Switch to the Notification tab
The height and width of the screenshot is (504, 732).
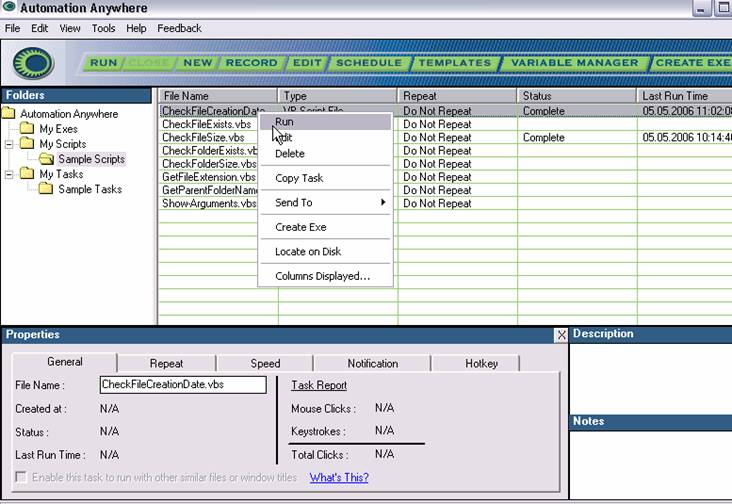point(373,364)
